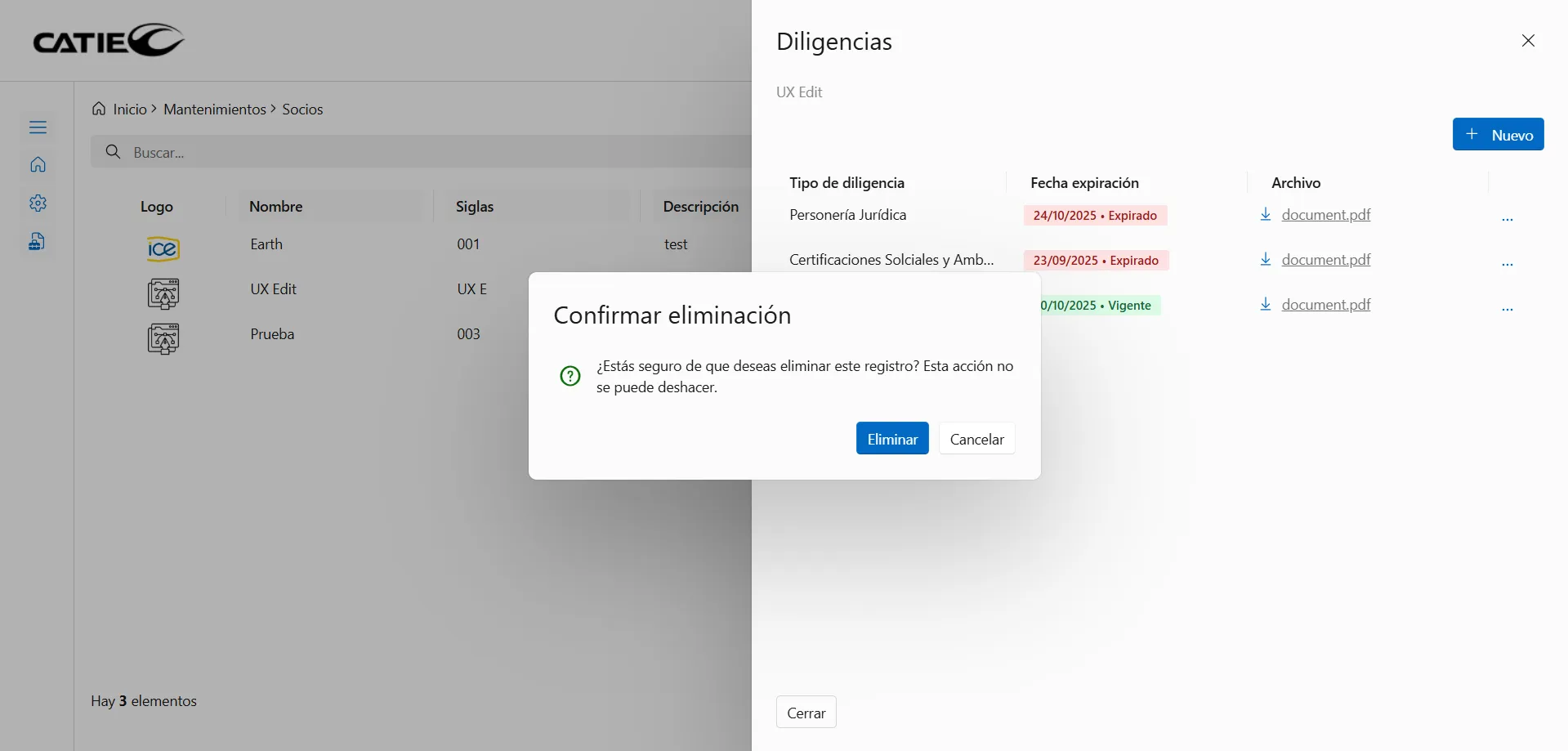Click Nuevo to add a new diligencia
This screenshot has height=751, width=1568.
(1499, 134)
